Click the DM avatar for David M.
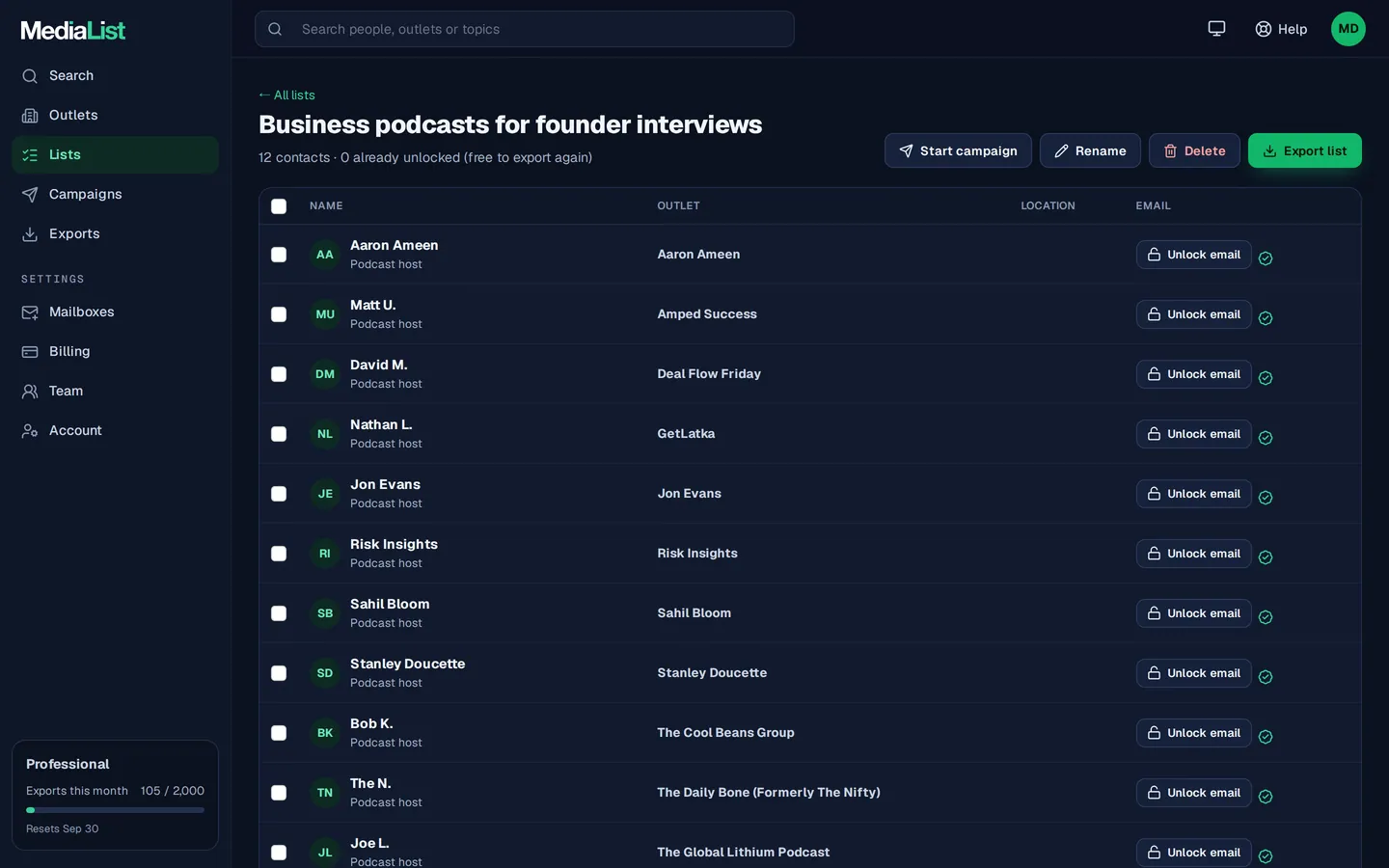The image size is (1389, 868). tap(325, 374)
